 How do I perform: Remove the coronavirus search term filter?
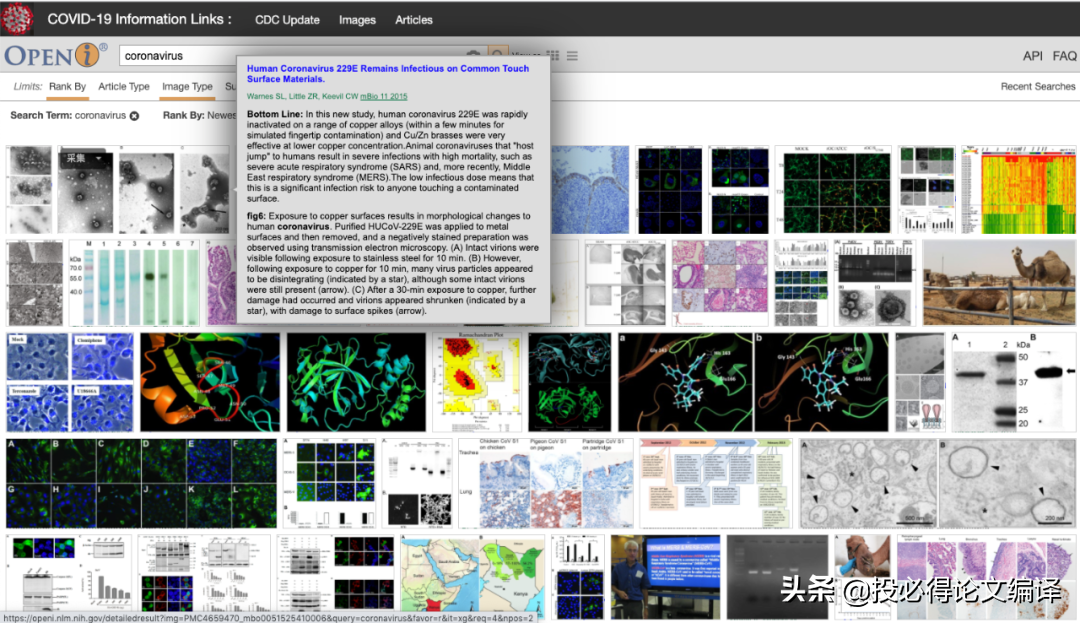pos(134,116)
